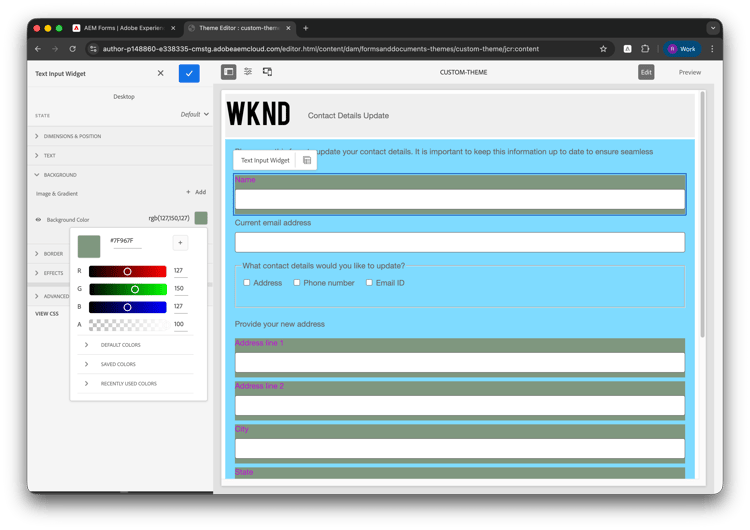Adjust the blue B slider handle
This screenshot has height=530, width=750.
127,307
